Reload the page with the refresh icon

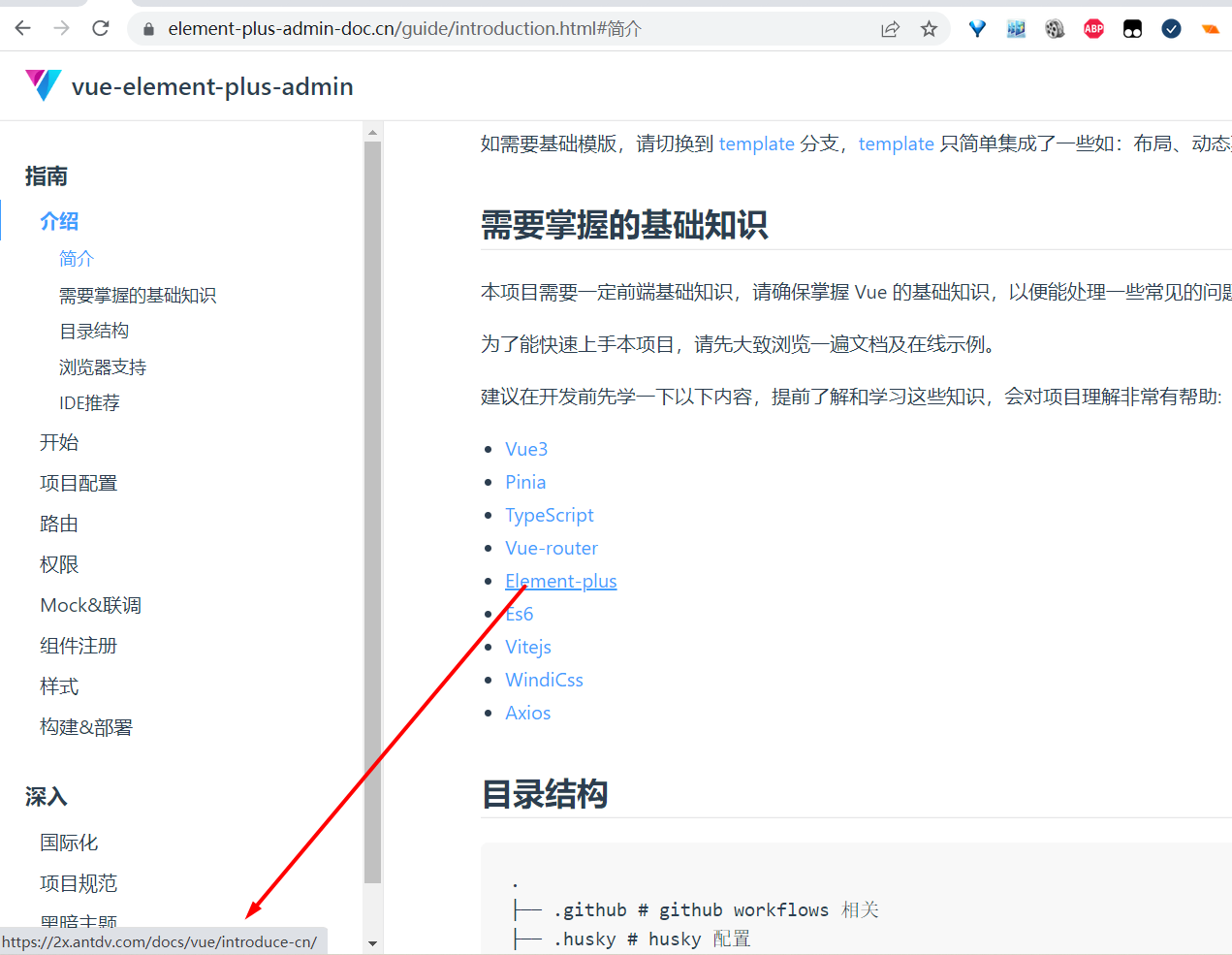(100, 28)
